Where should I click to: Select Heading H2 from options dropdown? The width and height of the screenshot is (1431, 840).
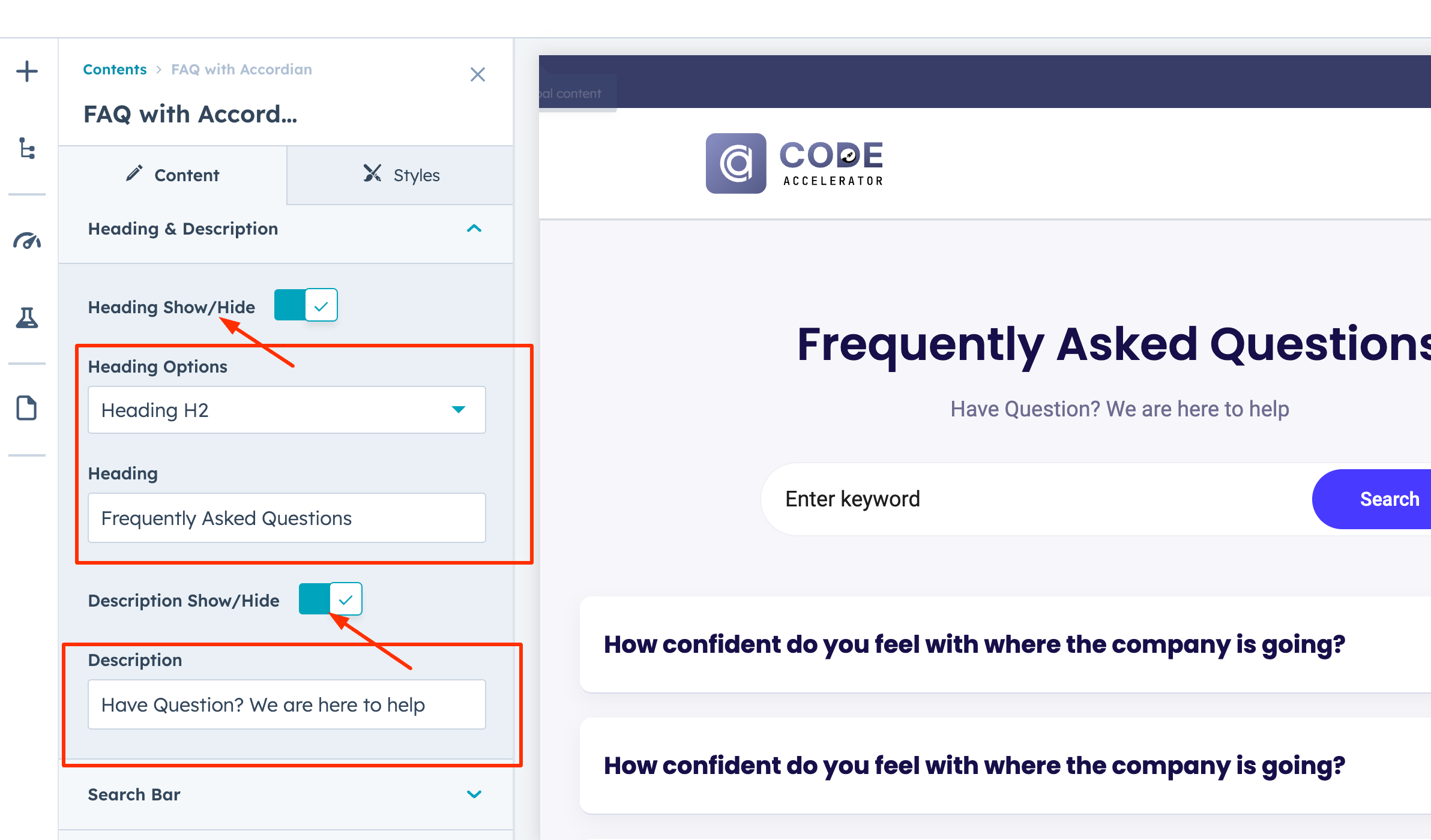(x=285, y=410)
